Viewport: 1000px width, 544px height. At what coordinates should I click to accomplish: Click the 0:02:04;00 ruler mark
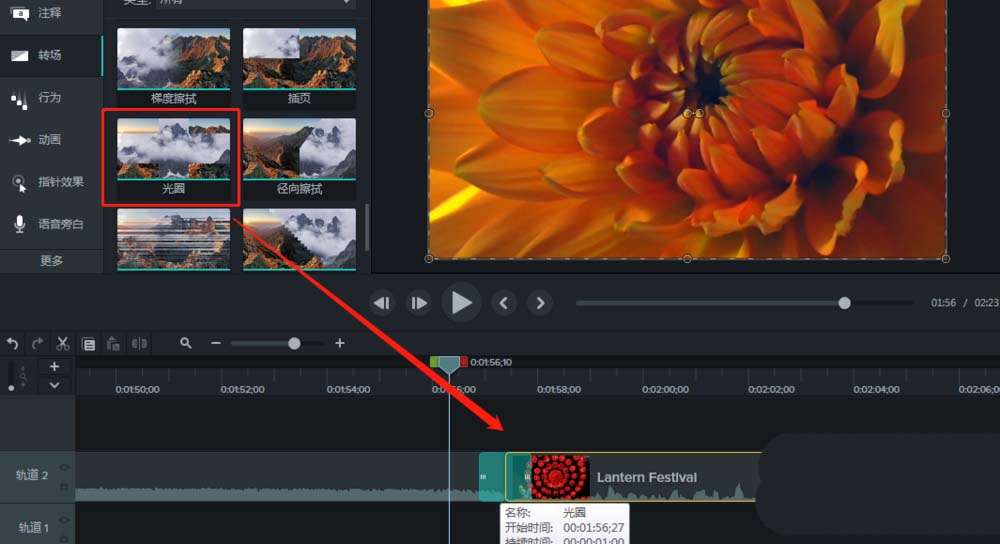click(876, 390)
